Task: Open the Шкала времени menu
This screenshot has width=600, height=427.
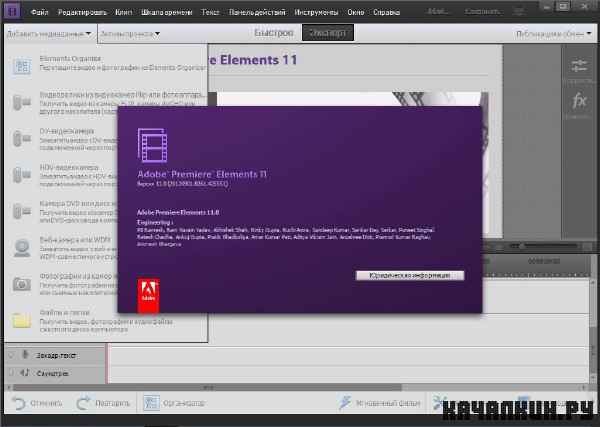Action: [166, 12]
